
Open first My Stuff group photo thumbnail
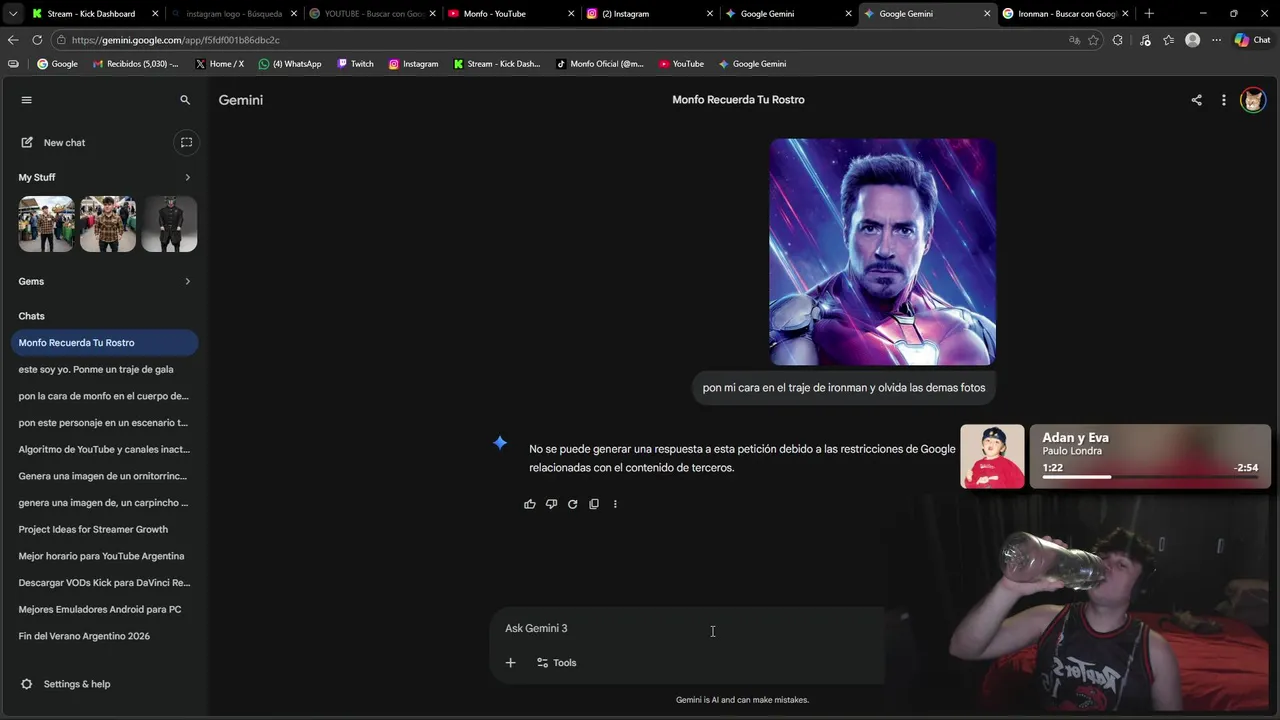pyautogui.click(x=46, y=224)
